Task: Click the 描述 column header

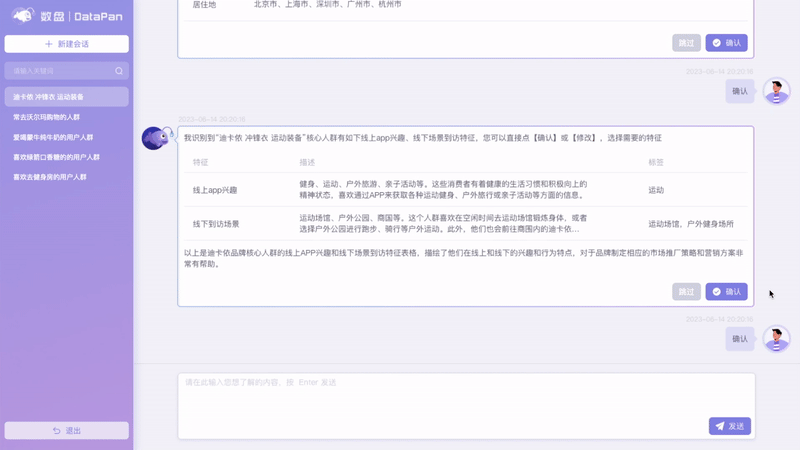Action: pos(307,162)
